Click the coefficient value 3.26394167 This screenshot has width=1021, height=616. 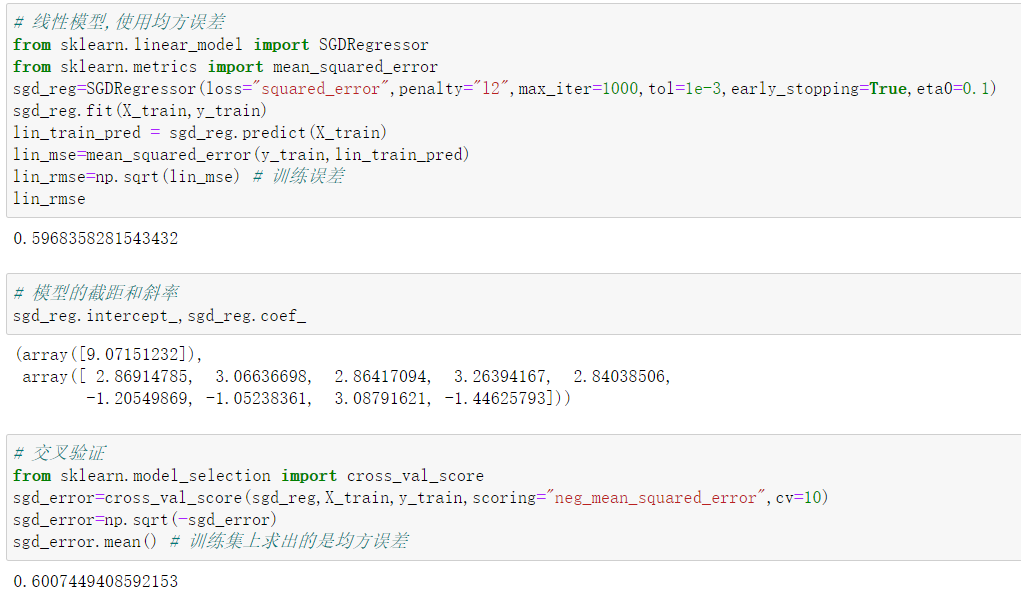click(501, 376)
